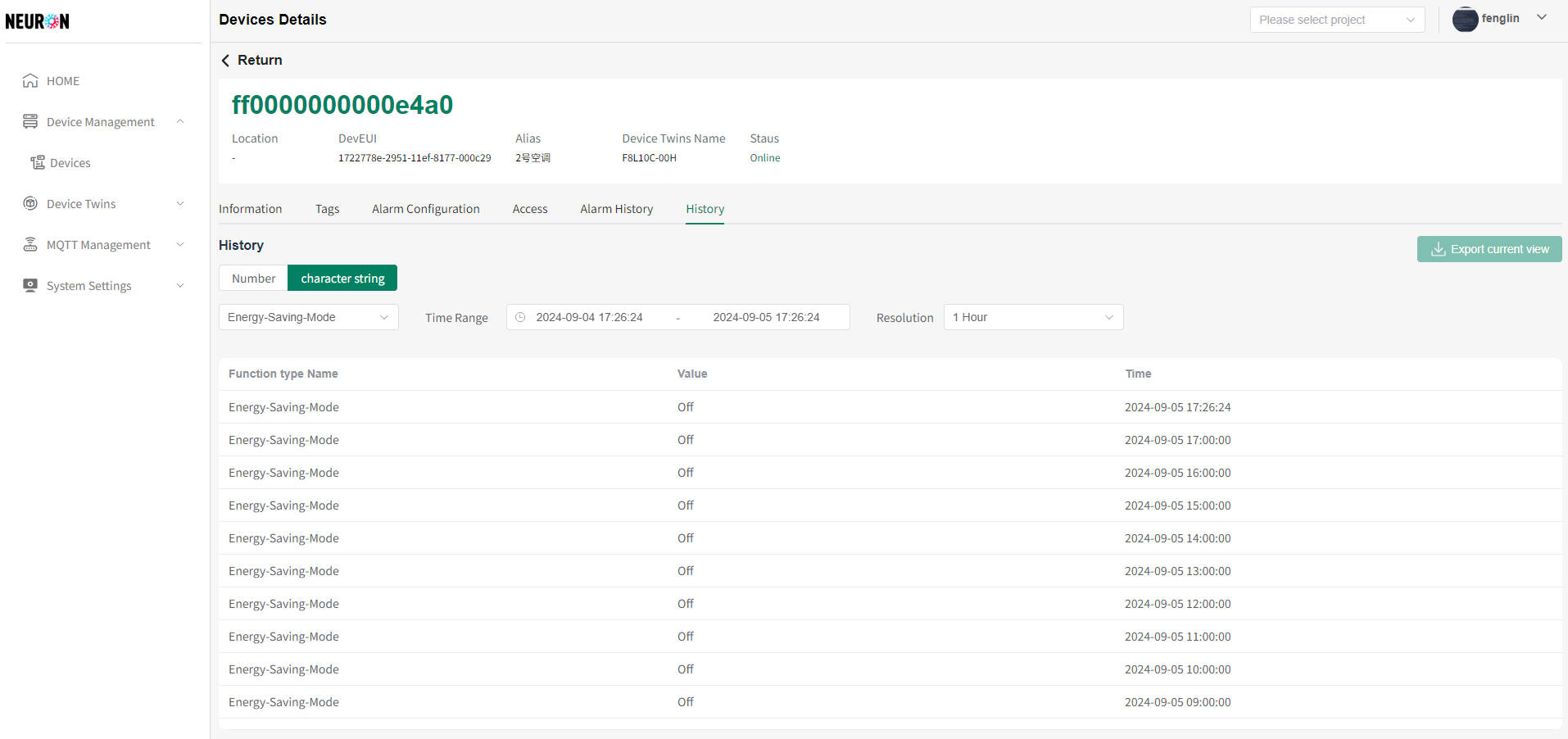The image size is (1568, 739).
Task: Click the time 2024-09-05 16:00:00
Action: (x=1177, y=473)
